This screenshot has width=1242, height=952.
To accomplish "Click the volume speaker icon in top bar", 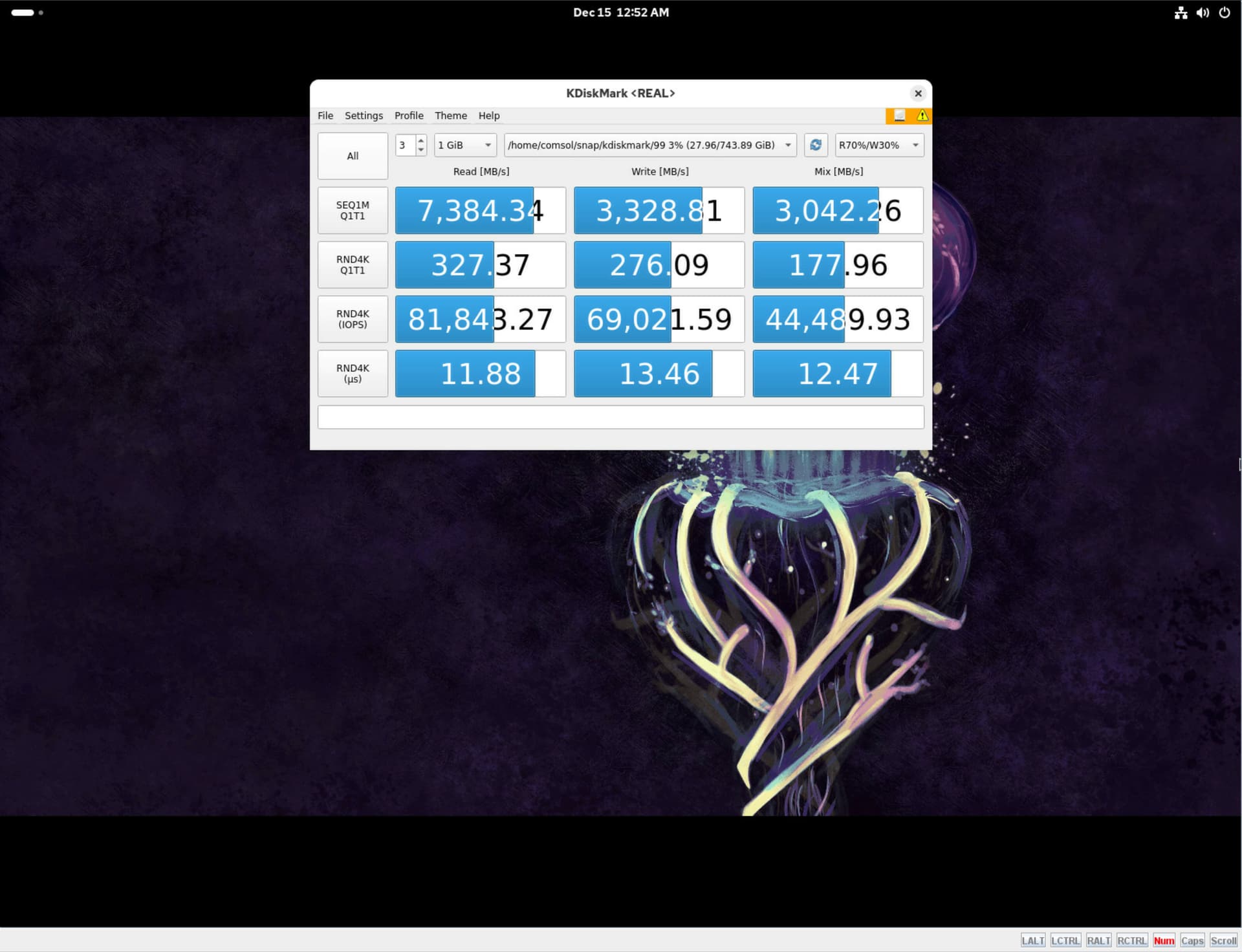I will (1203, 13).
